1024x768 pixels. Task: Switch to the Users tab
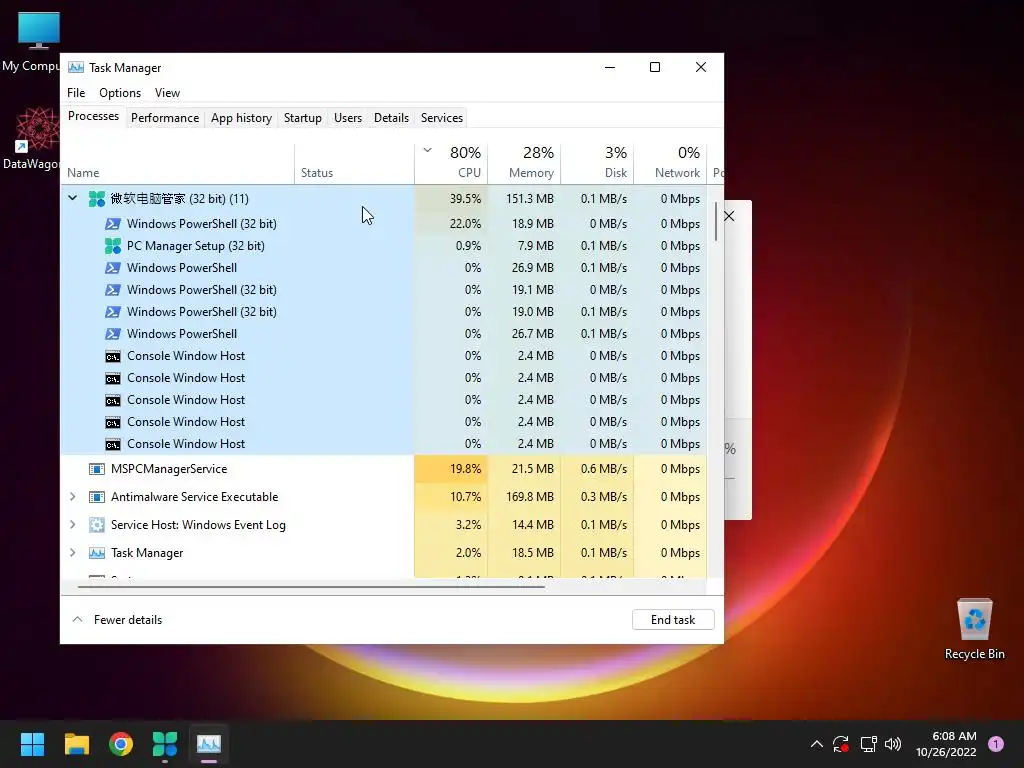point(347,118)
